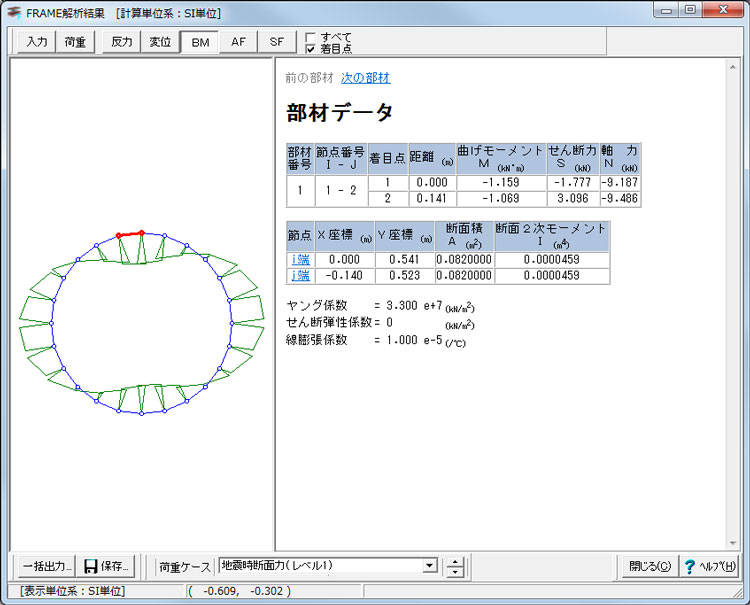
Task: Open help with the ヘルプ question mark button
Action: [709, 566]
